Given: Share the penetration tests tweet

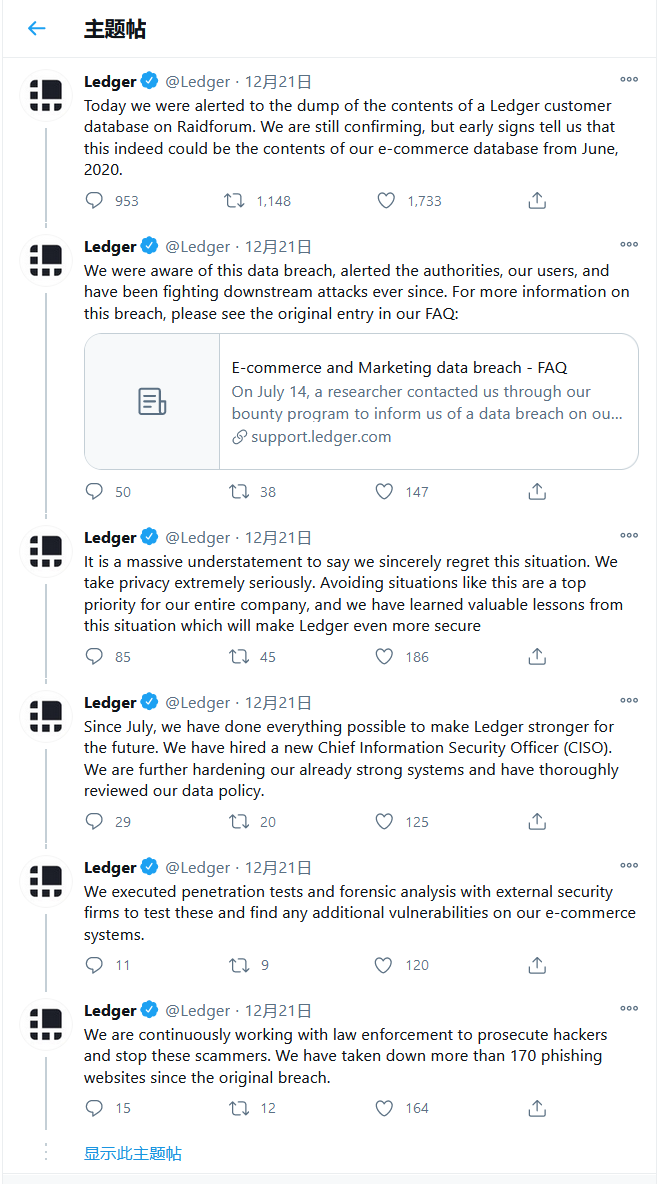Looking at the screenshot, I should point(537,965).
